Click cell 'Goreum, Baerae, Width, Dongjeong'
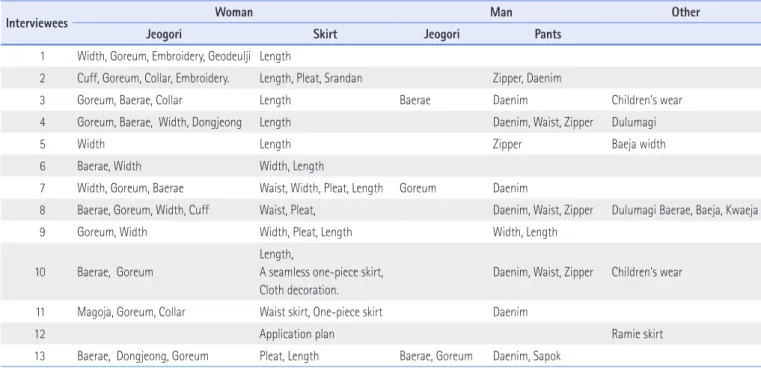This screenshot has height=368, width=761. pyautogui.click(x=159, y=122)
